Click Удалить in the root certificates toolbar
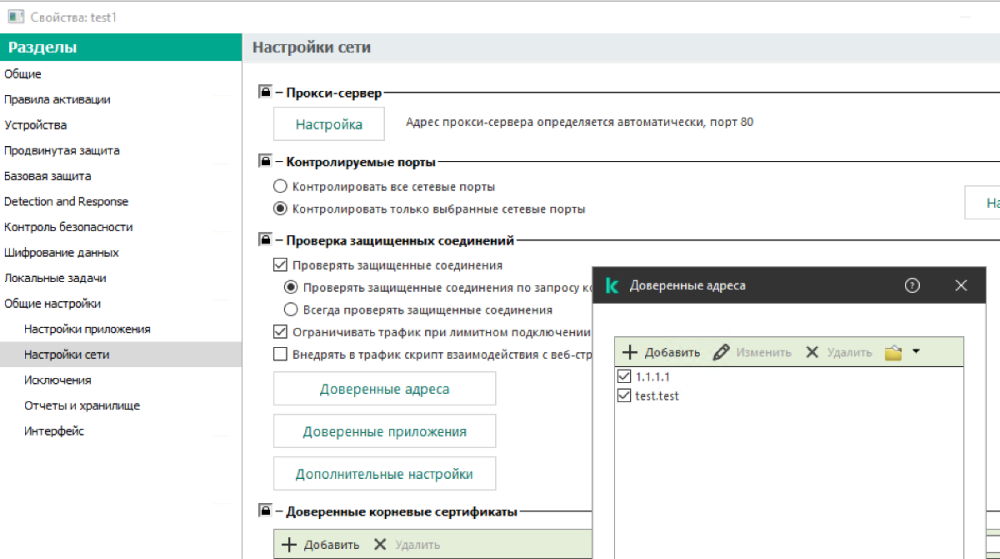1000x559 pixels. click(407, 545)
